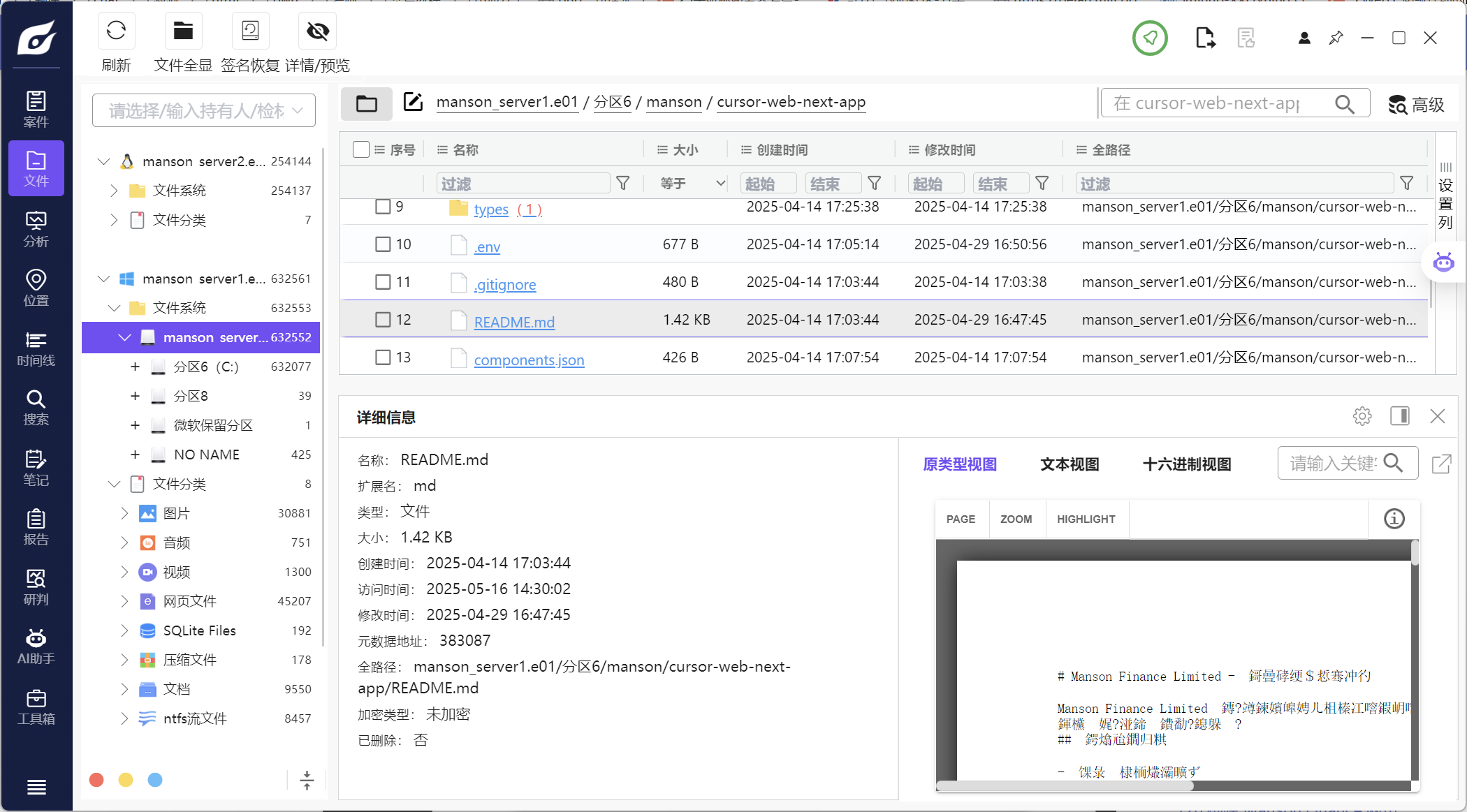This screenshot has width=1467, height=812.
Task: Switch to the 十六进制视图 tab
Action: click(x=1186, y=464)
